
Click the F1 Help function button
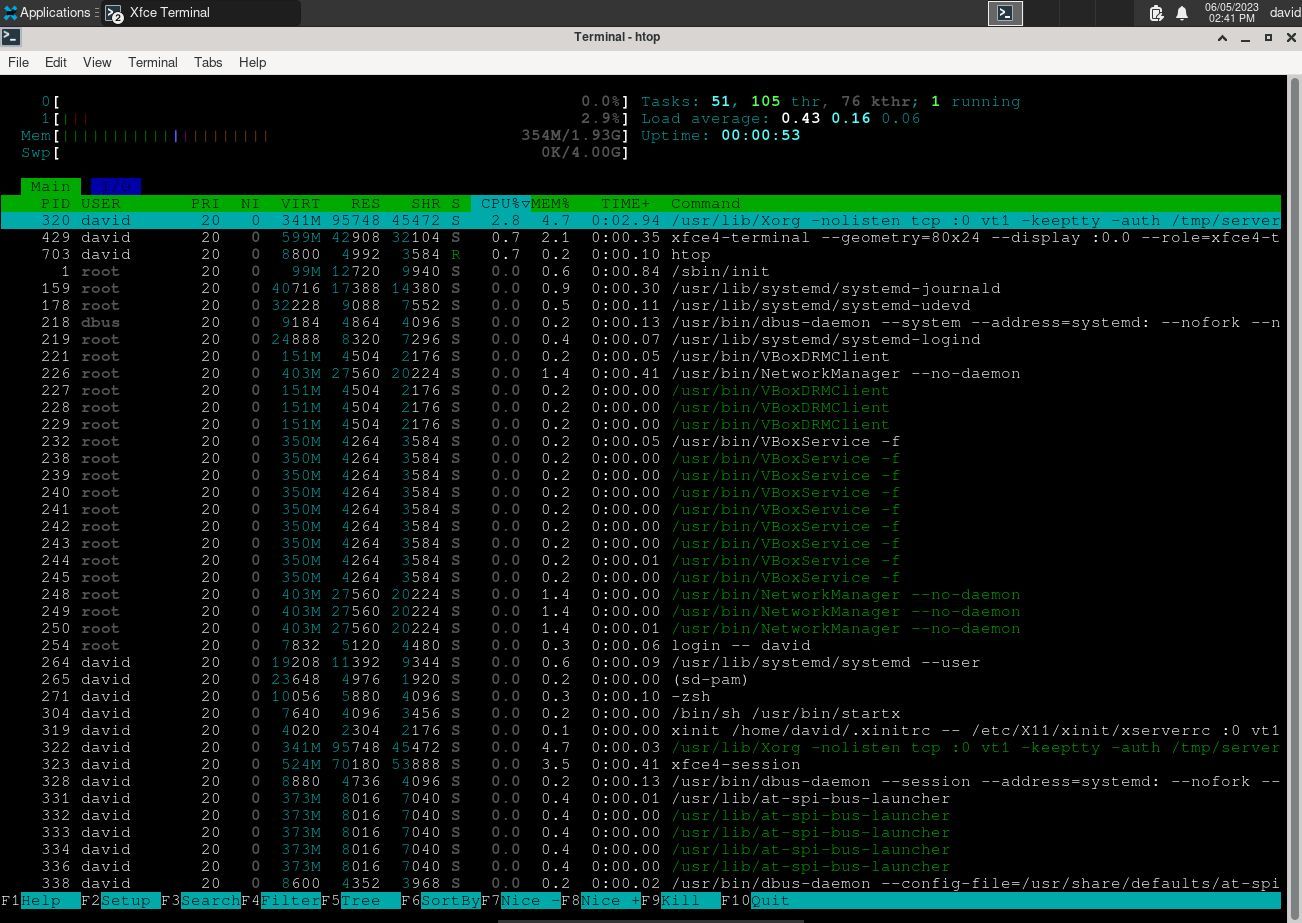point(40,900)
